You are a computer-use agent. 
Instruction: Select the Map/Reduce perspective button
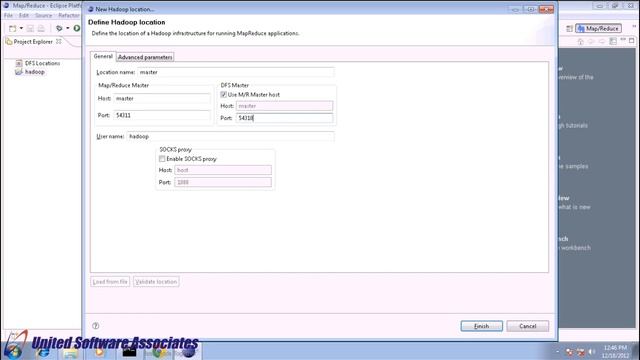598,29
